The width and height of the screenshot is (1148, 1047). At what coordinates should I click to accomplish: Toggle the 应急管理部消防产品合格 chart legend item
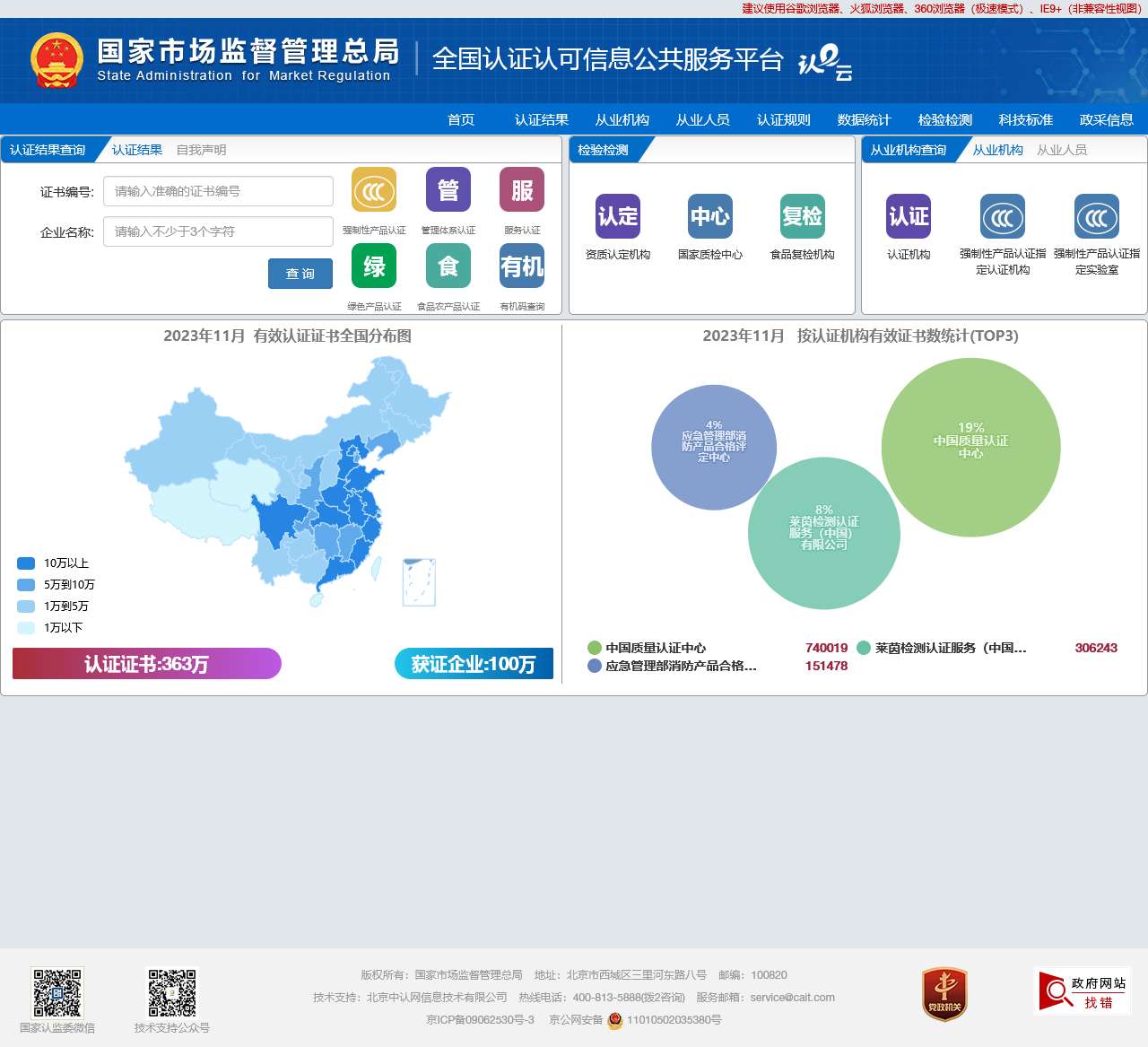[x=672, y=666]
